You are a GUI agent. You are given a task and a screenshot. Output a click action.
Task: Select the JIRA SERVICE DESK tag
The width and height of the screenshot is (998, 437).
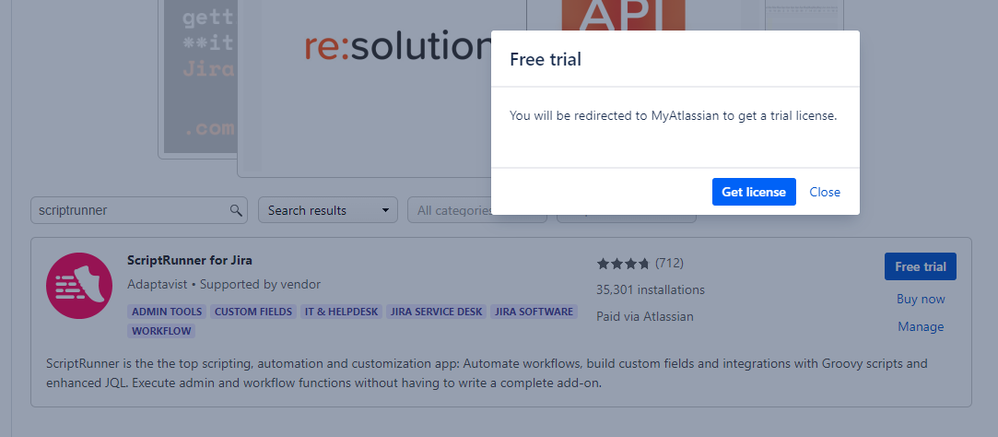point(436,312)
